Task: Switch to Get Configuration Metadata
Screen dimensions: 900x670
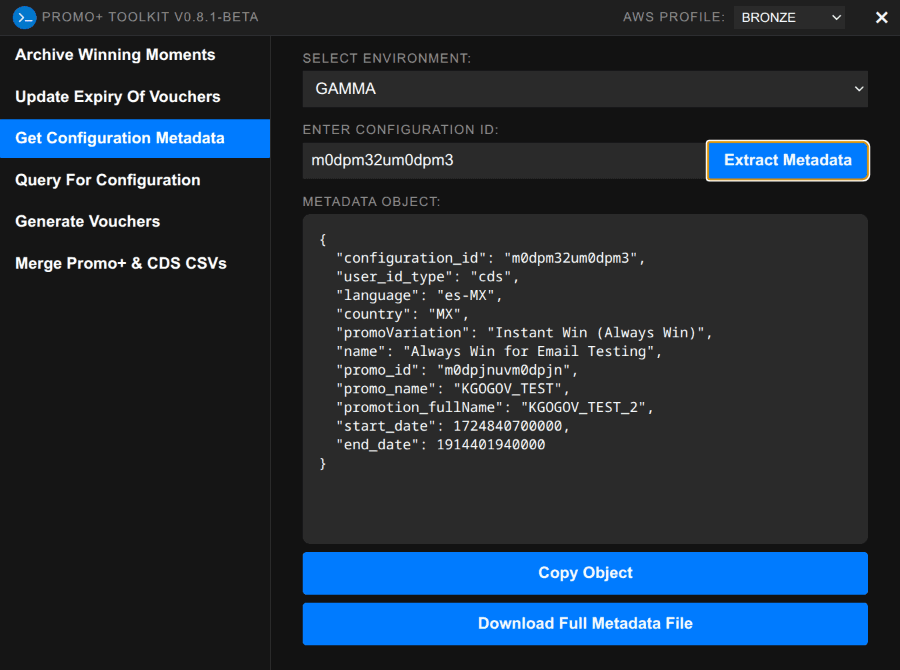Action: (x=125, y=138)
